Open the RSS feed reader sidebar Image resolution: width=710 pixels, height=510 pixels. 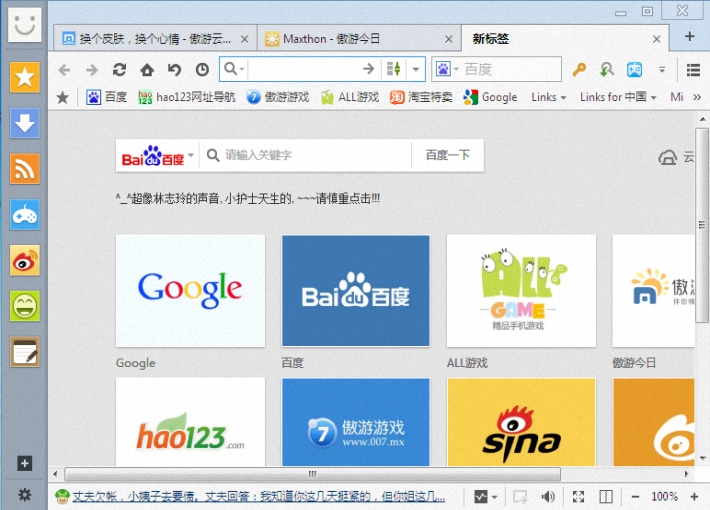pyautogui.click(x=24, y=169)
